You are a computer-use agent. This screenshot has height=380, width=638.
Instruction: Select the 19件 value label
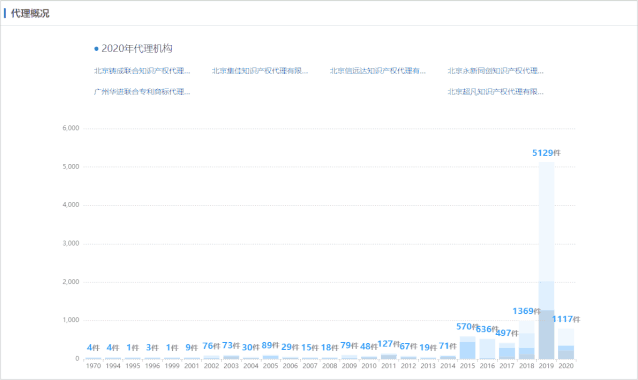[428, 348]
